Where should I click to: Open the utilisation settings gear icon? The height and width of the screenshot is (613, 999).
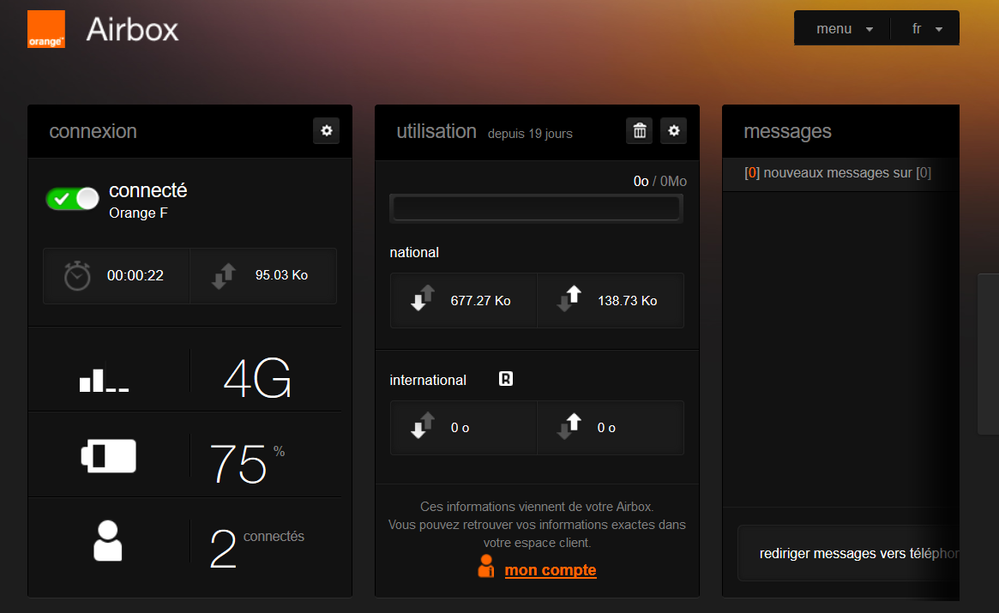click(673, 130)
